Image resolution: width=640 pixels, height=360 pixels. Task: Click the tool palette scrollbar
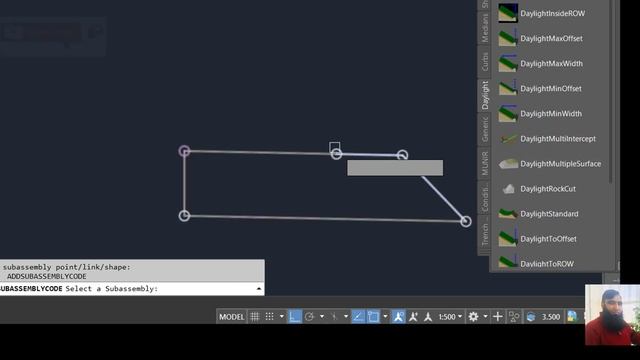tap(611, 91)
